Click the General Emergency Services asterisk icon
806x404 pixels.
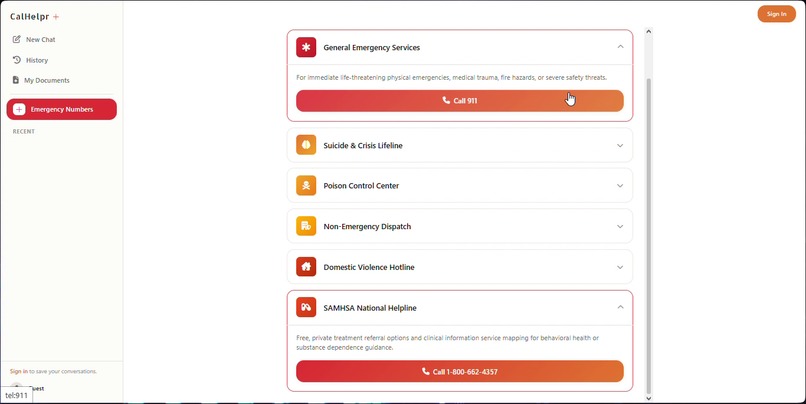click(x=306, y=47)
